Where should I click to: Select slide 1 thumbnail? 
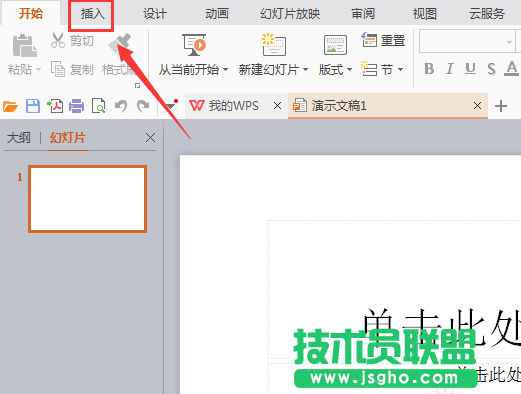click(88, 199)
